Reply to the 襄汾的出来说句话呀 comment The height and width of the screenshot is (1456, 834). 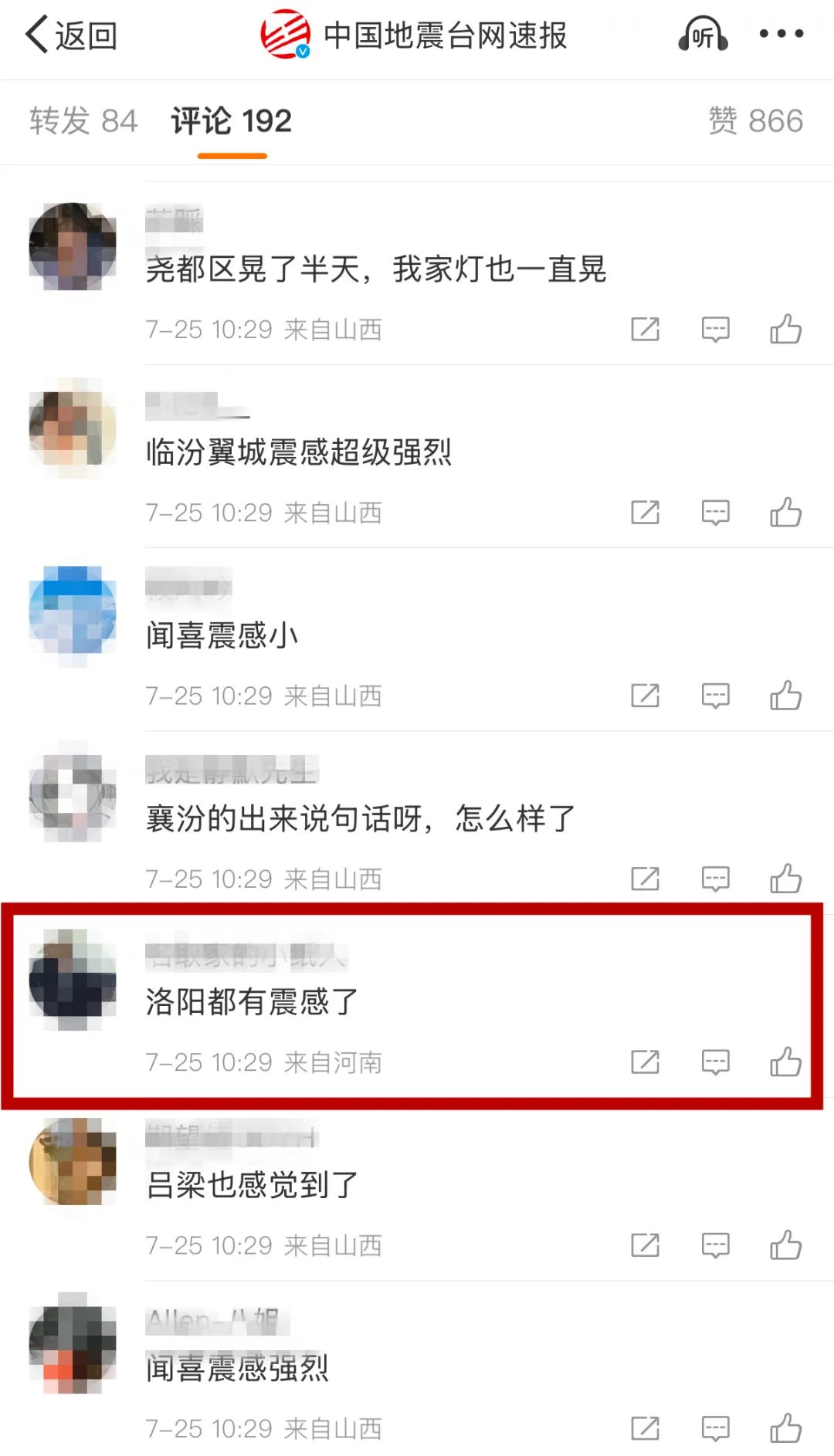(715, 879)
